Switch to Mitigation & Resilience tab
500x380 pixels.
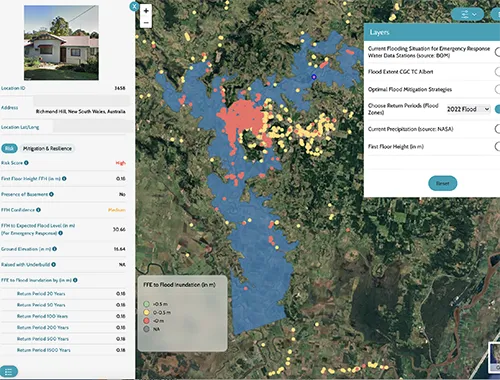click(47, 148)
